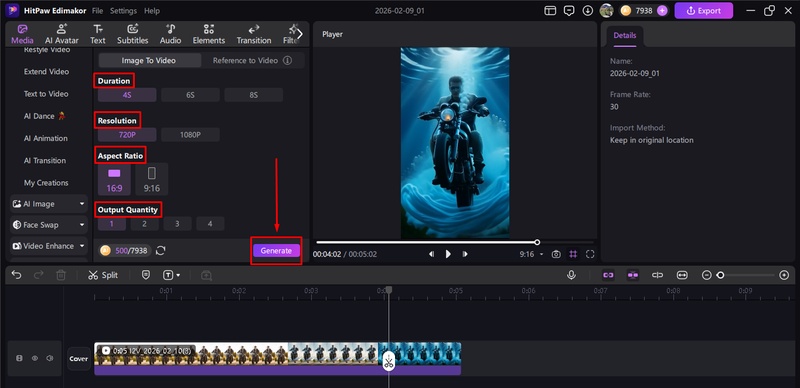The width and height of the screenshot is (800, 388).
Task: Open the Subtitles tab
Action: 133,34
